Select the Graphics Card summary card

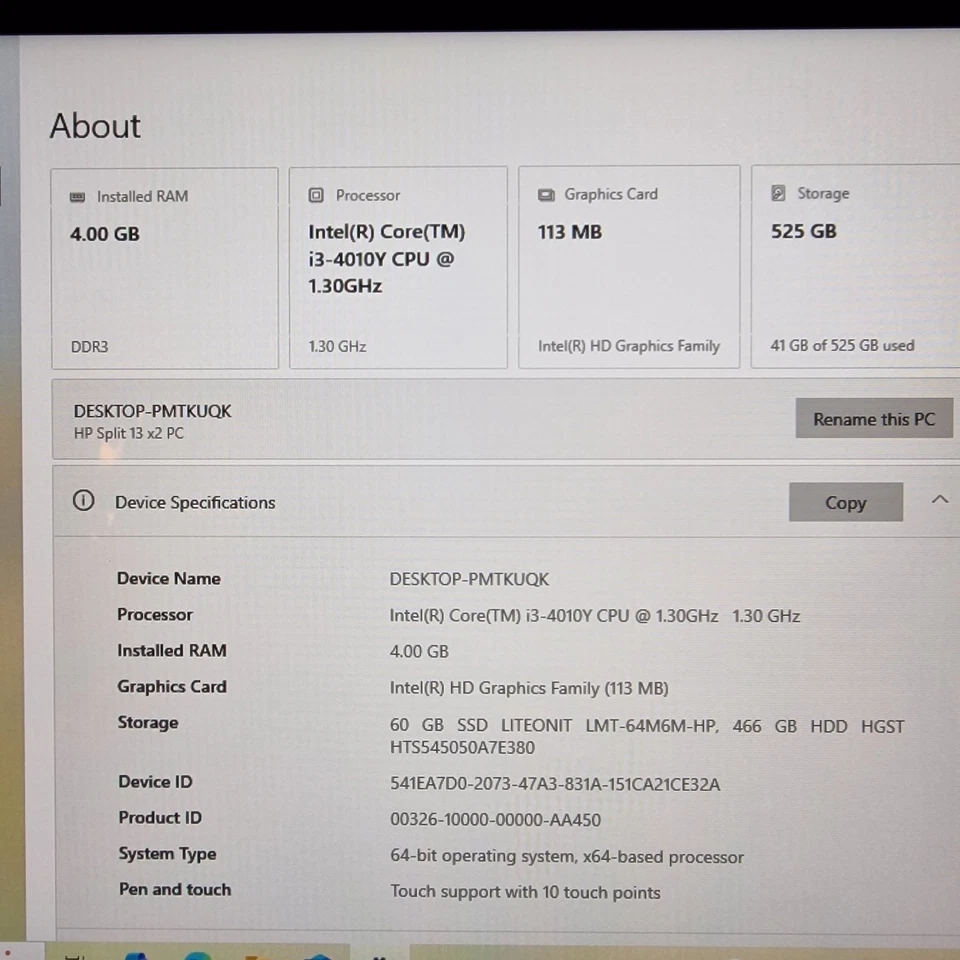(628, 267)
